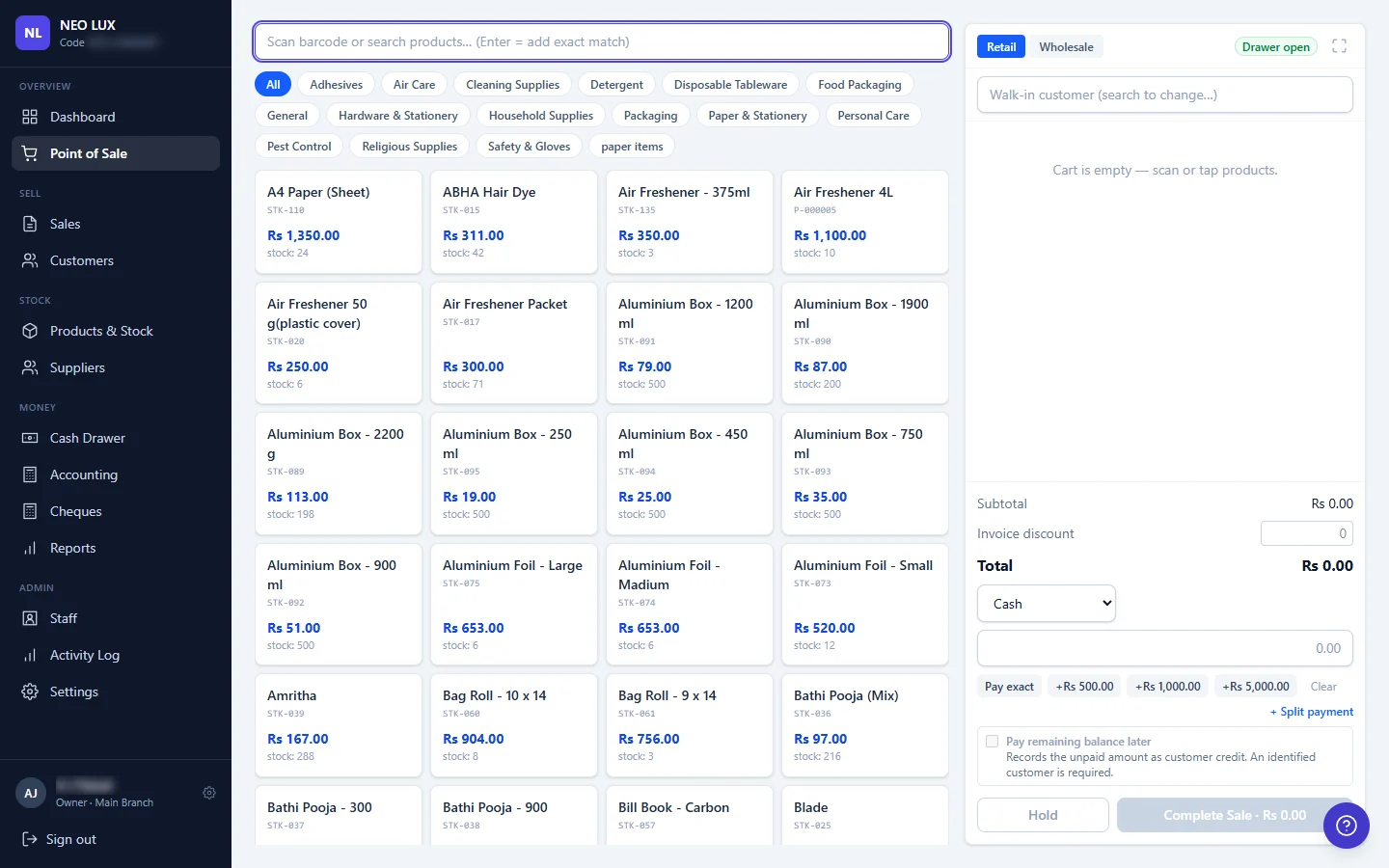Click the NL logo badge
This screenshot has width=1389, height=868.
(x=33, y=33)
